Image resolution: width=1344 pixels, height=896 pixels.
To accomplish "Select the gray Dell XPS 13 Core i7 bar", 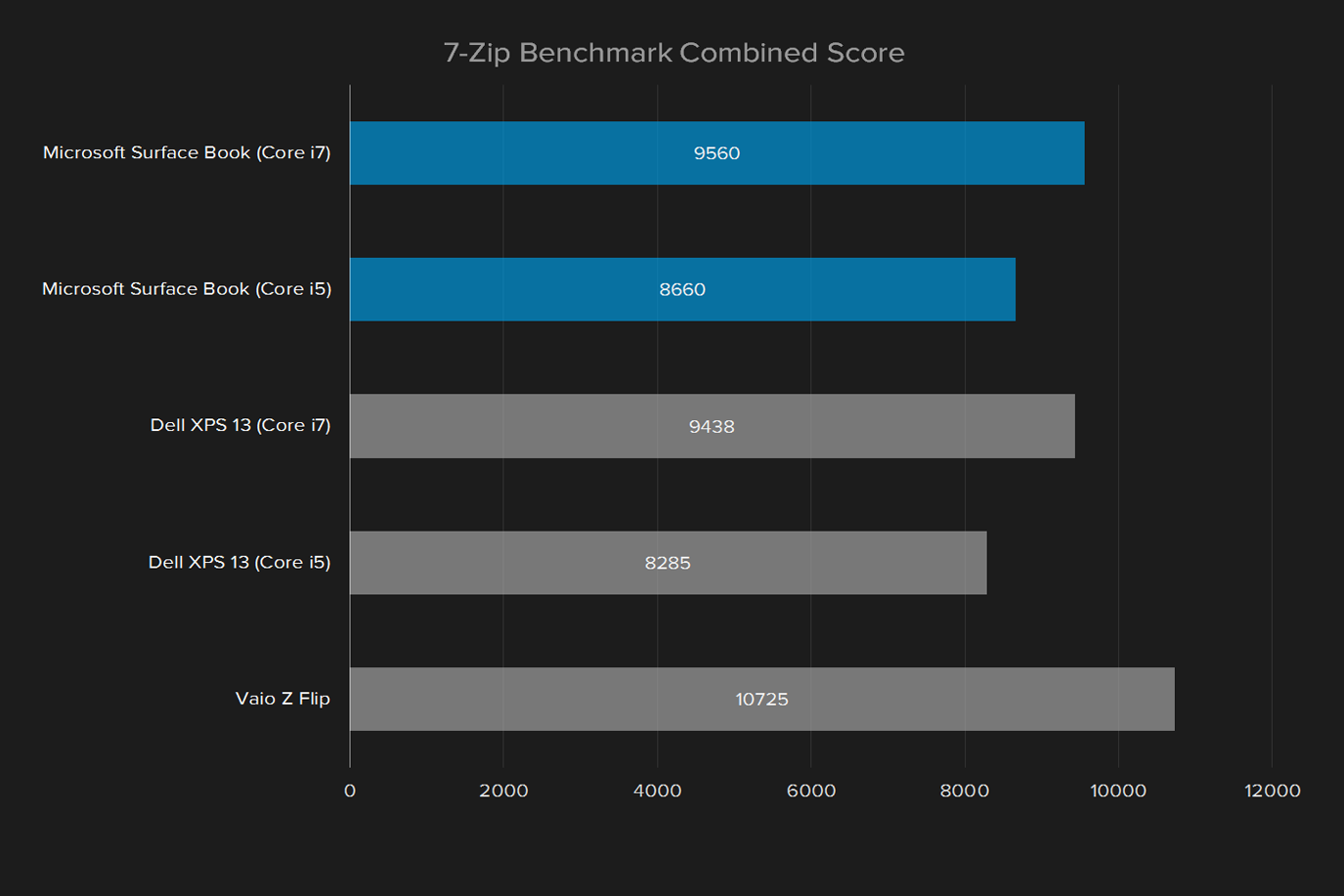I will click(x=713, y=426).
